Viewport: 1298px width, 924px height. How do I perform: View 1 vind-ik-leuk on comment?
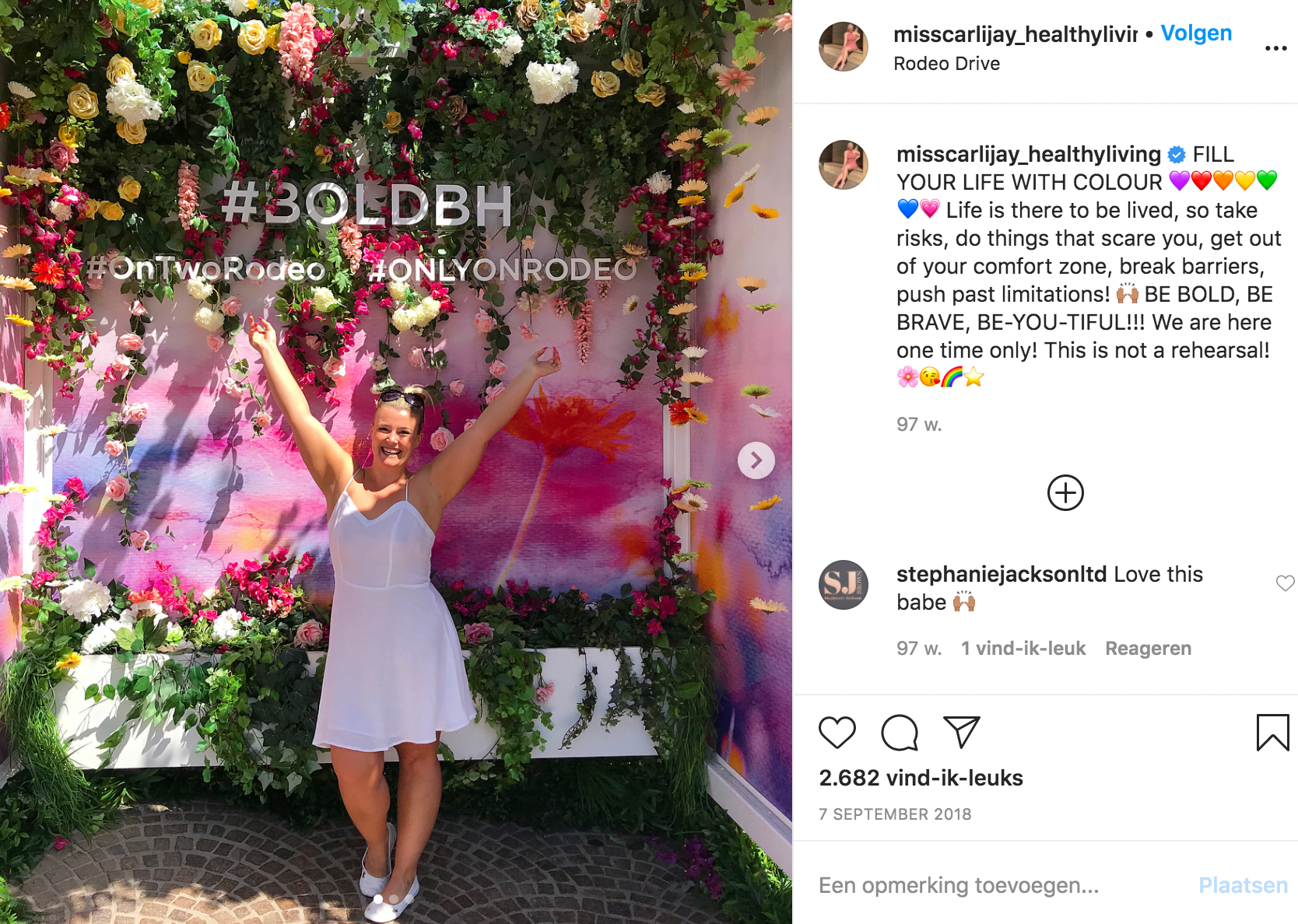click(1023, 649)
